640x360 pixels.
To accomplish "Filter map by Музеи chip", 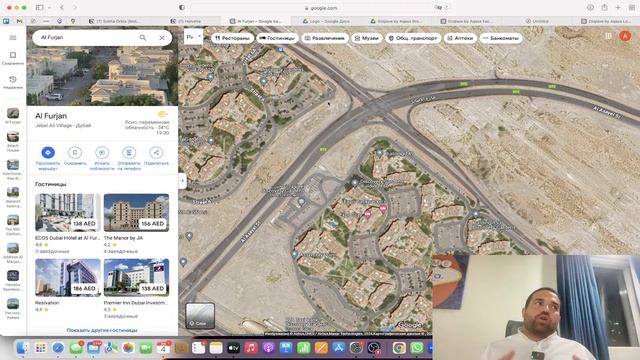I will coord(367,38).
